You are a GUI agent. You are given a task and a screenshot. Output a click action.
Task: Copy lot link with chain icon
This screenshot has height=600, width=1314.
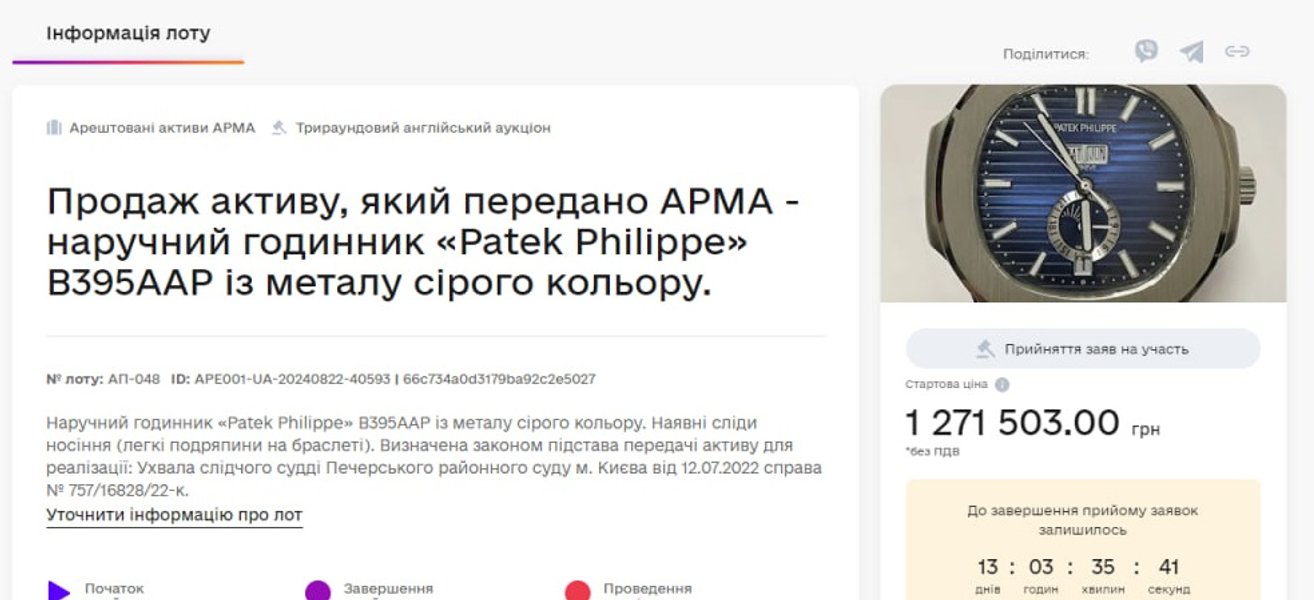[x=1238, y=51]
